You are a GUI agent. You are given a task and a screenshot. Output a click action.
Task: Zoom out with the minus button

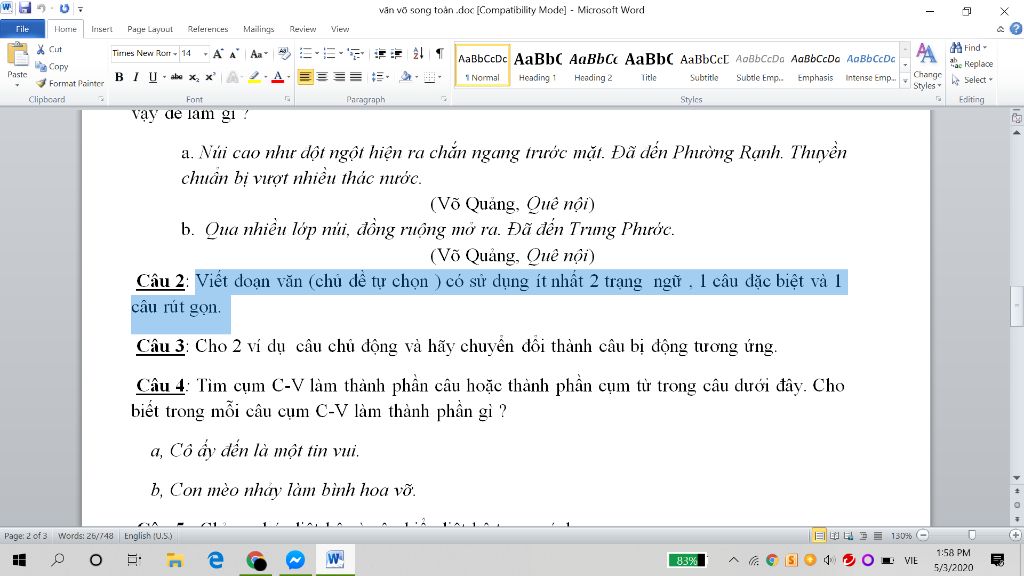point(923,536)
